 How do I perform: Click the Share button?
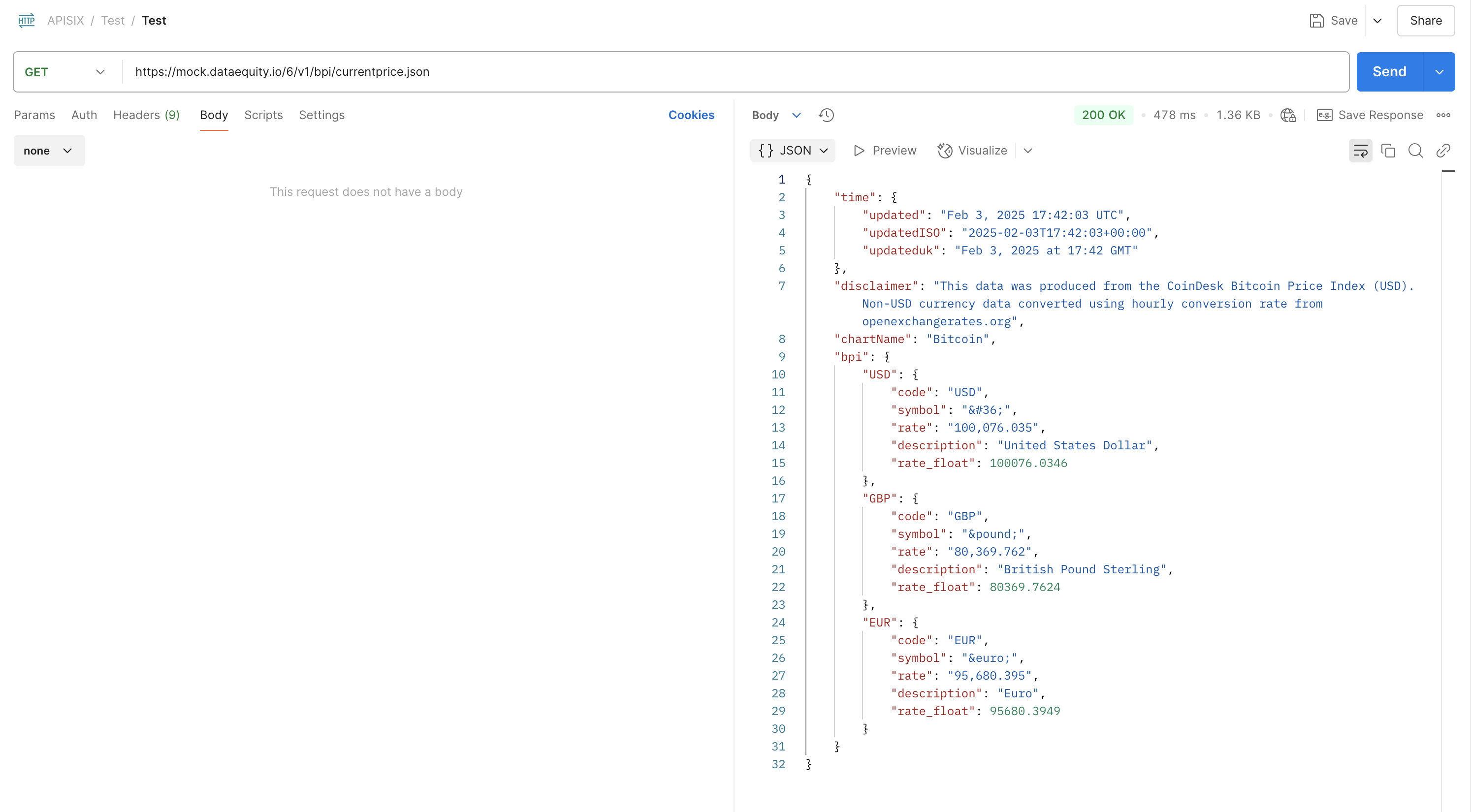pyautogui.click(x=1425, y=21)
